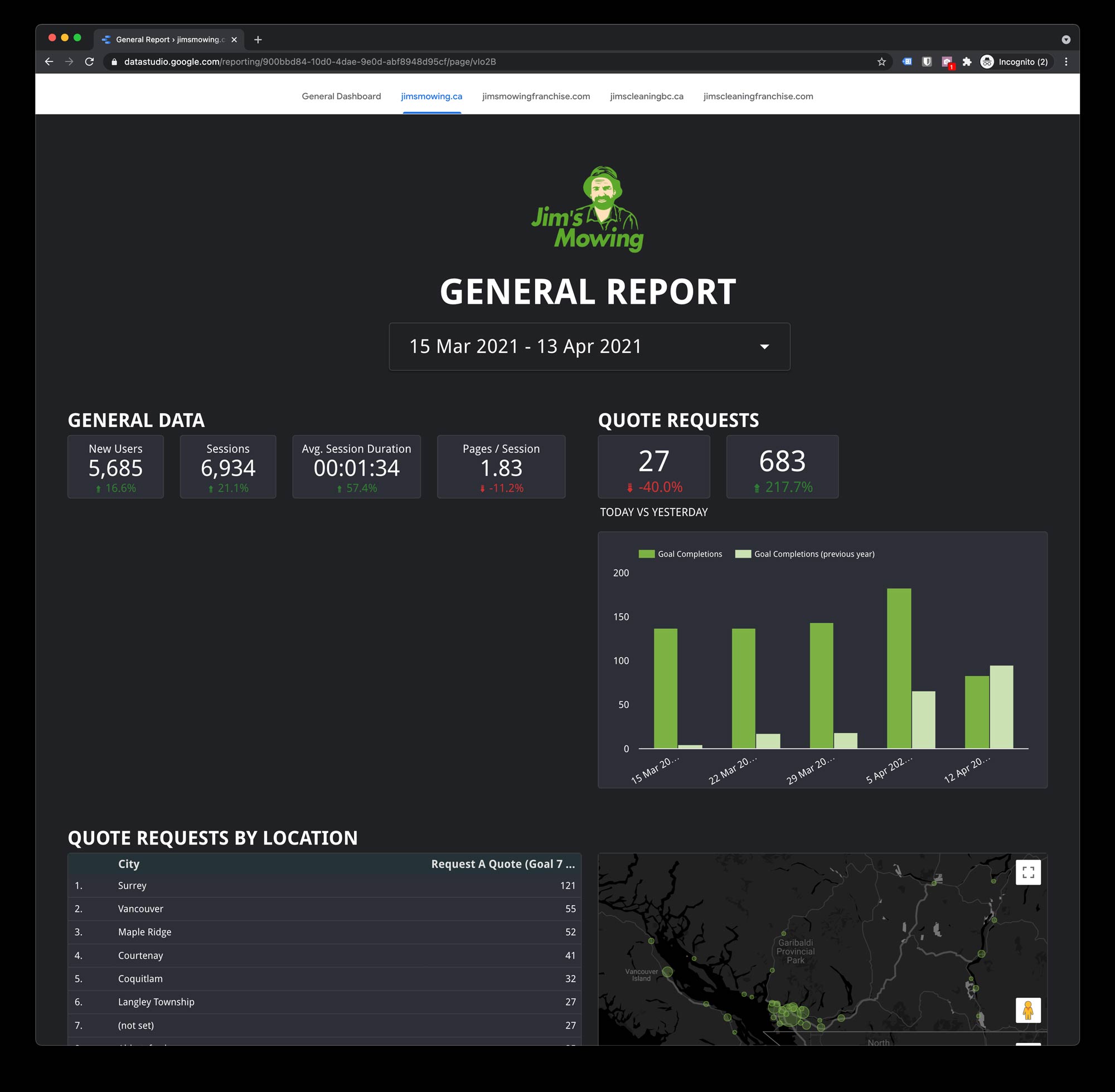
Task: Click the tallest bar for 5 Apr
Action: tap(899, 668)
